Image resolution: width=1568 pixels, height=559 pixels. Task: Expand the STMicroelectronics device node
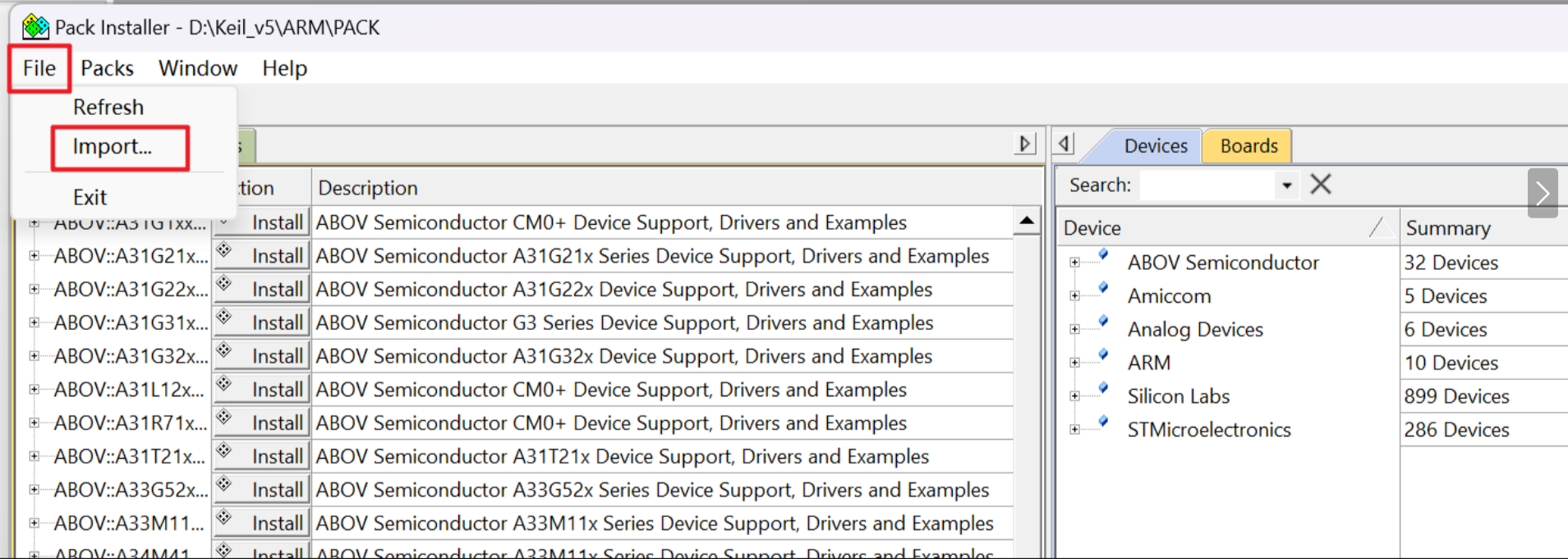[1074, 429]
